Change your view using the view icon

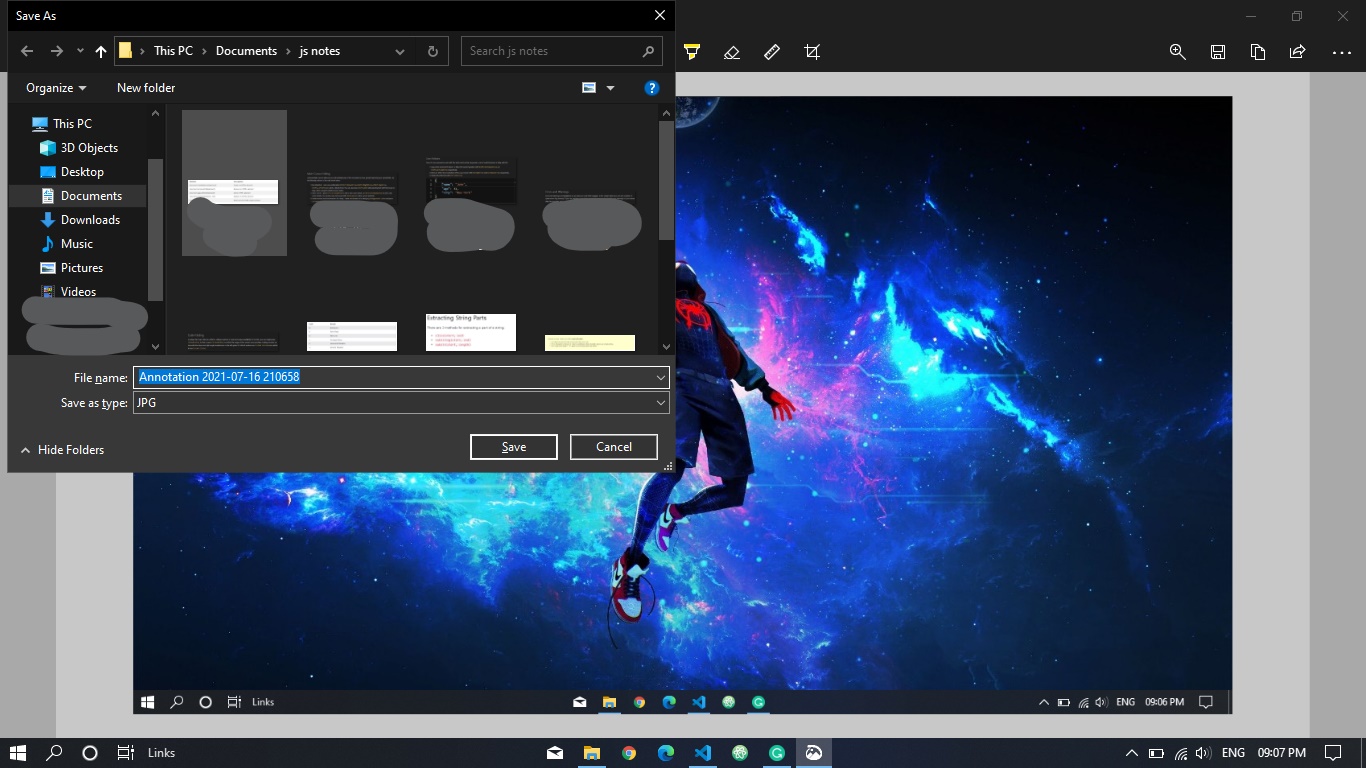pos(589,88)
